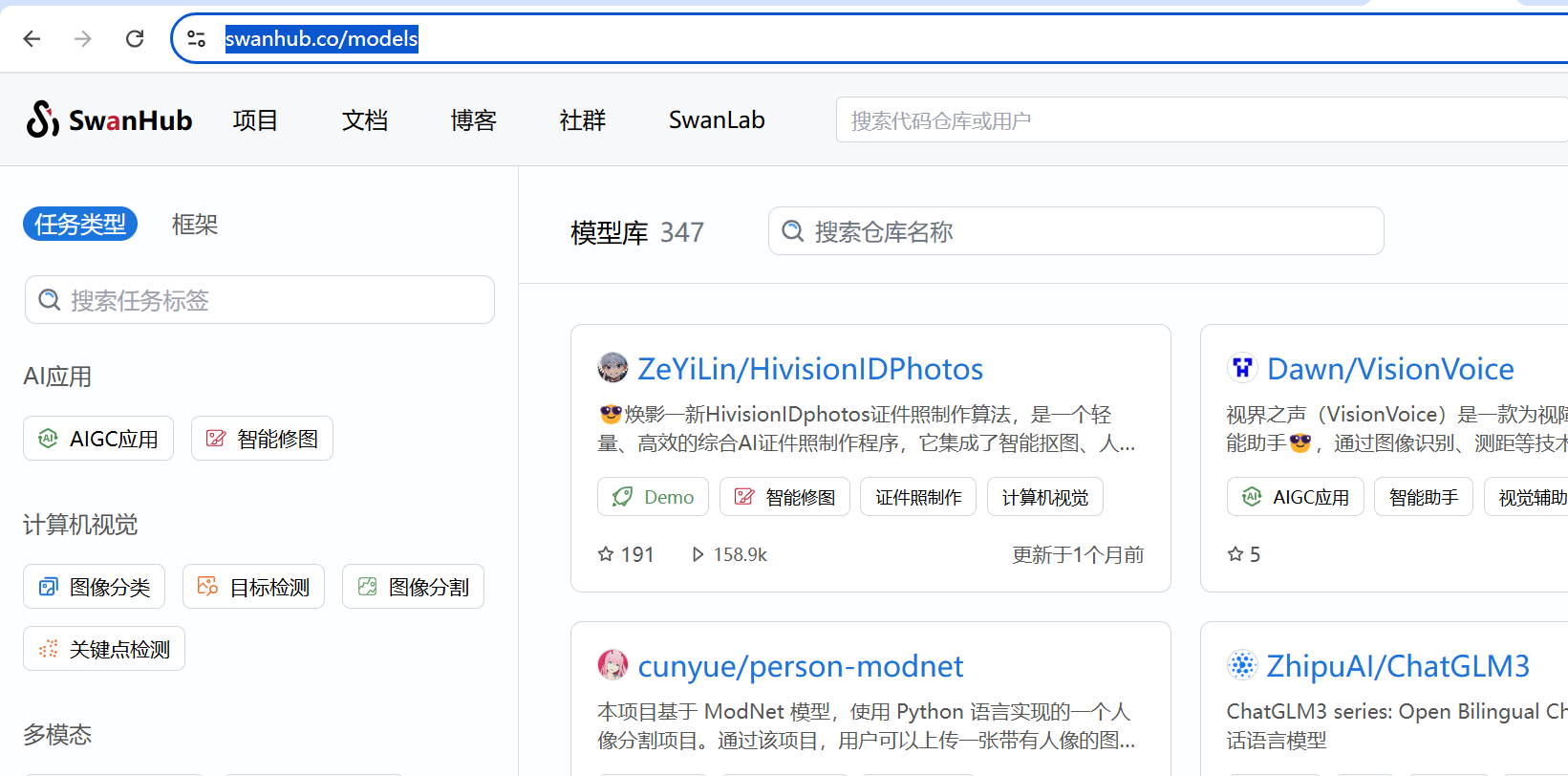This screenshot has width=1568, height=776.
Task: Click the magnifier icon in 搜索任务标签 field
Action: (x=49, y=300)
